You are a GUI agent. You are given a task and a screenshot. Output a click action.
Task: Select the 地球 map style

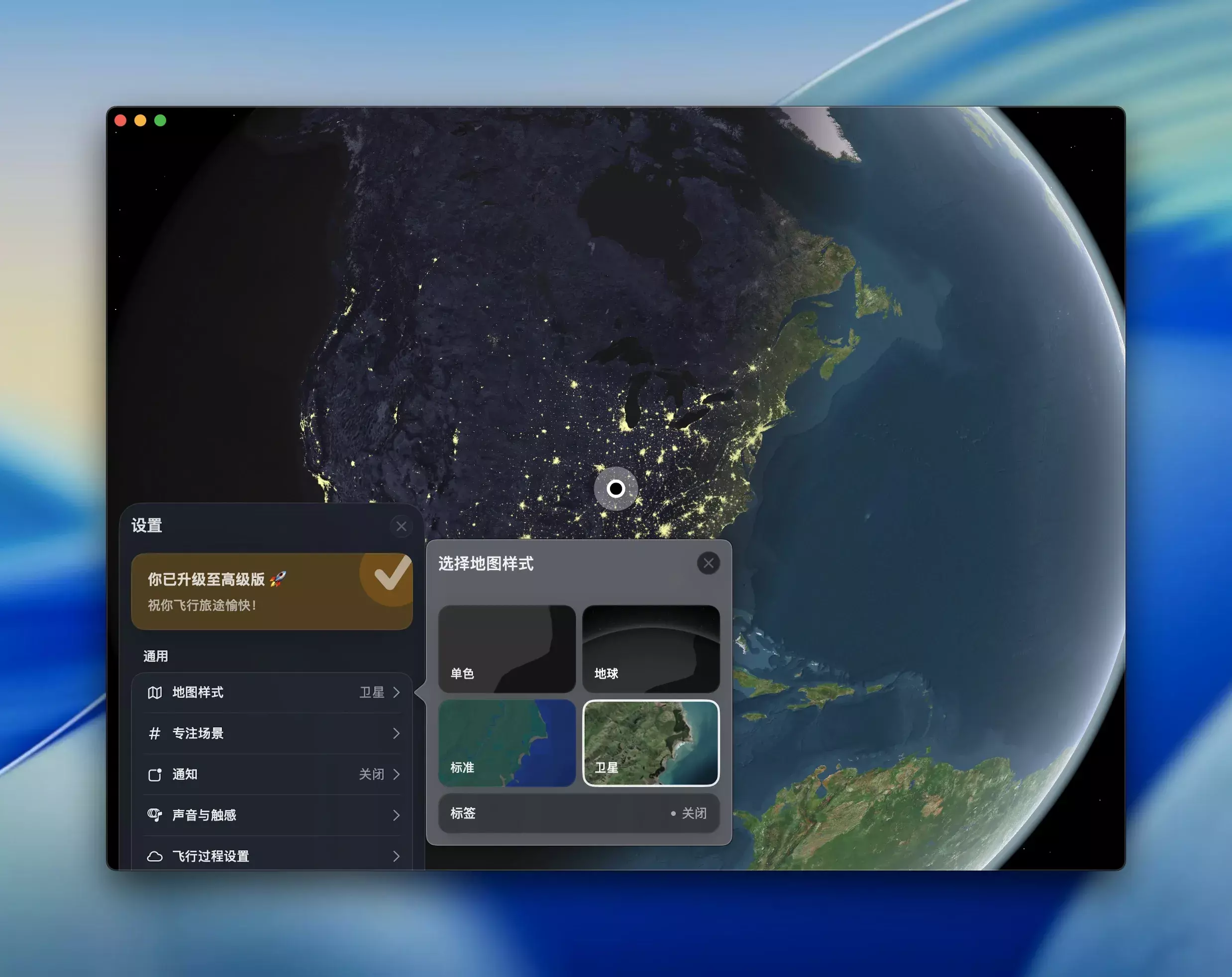(650, 649)
